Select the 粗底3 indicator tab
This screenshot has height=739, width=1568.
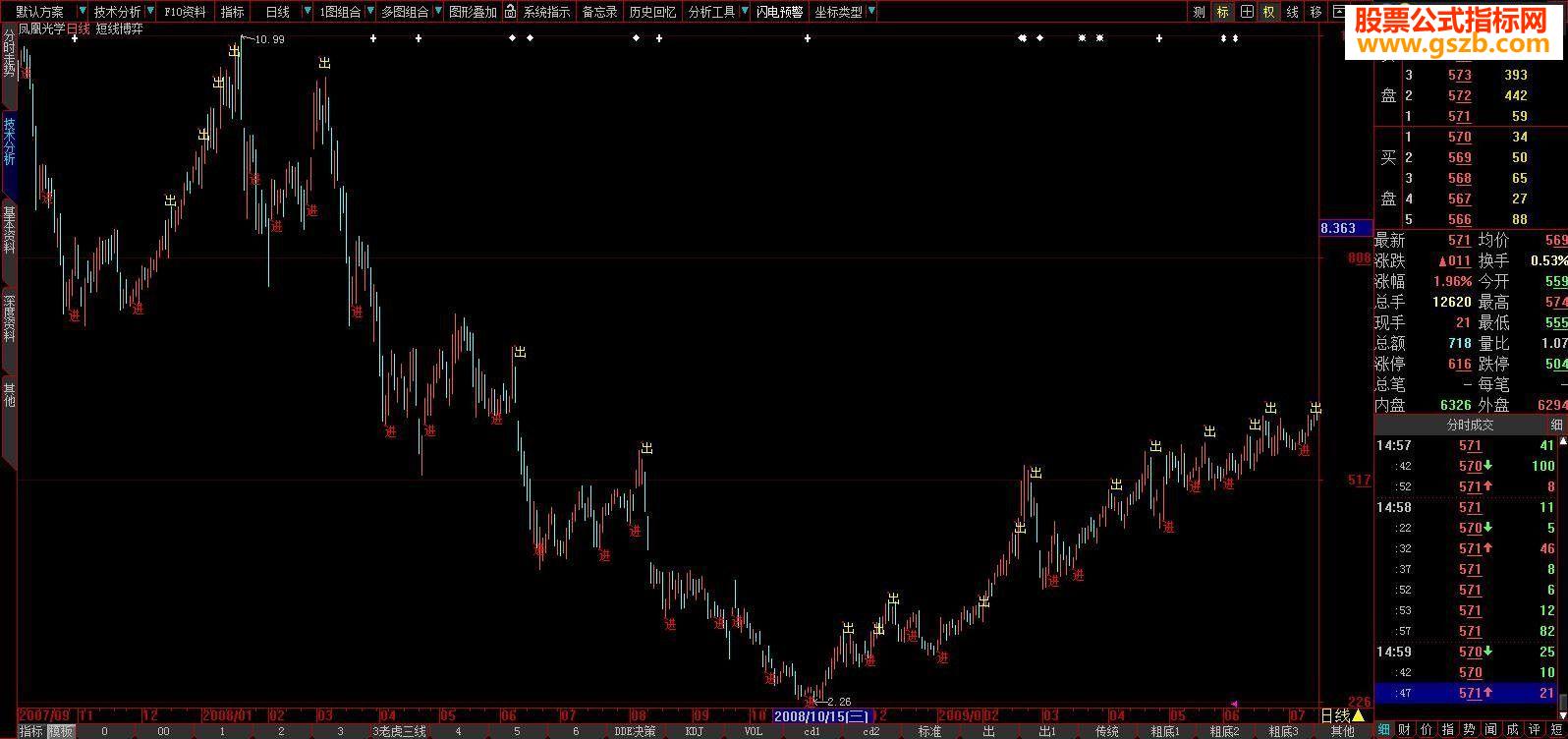point(1283,731)
